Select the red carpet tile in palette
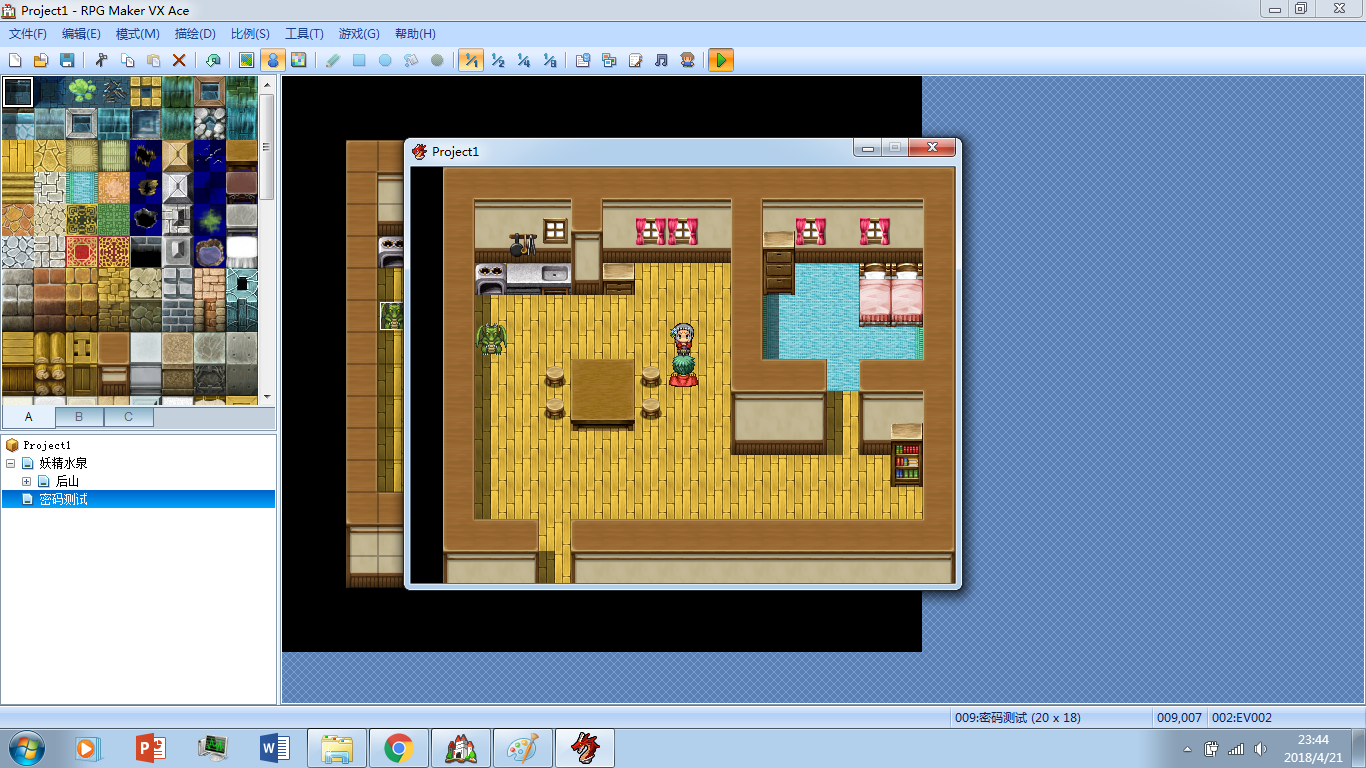This screenshot has height=768, width=1366. pyautogui.click(x=82, y=252)
